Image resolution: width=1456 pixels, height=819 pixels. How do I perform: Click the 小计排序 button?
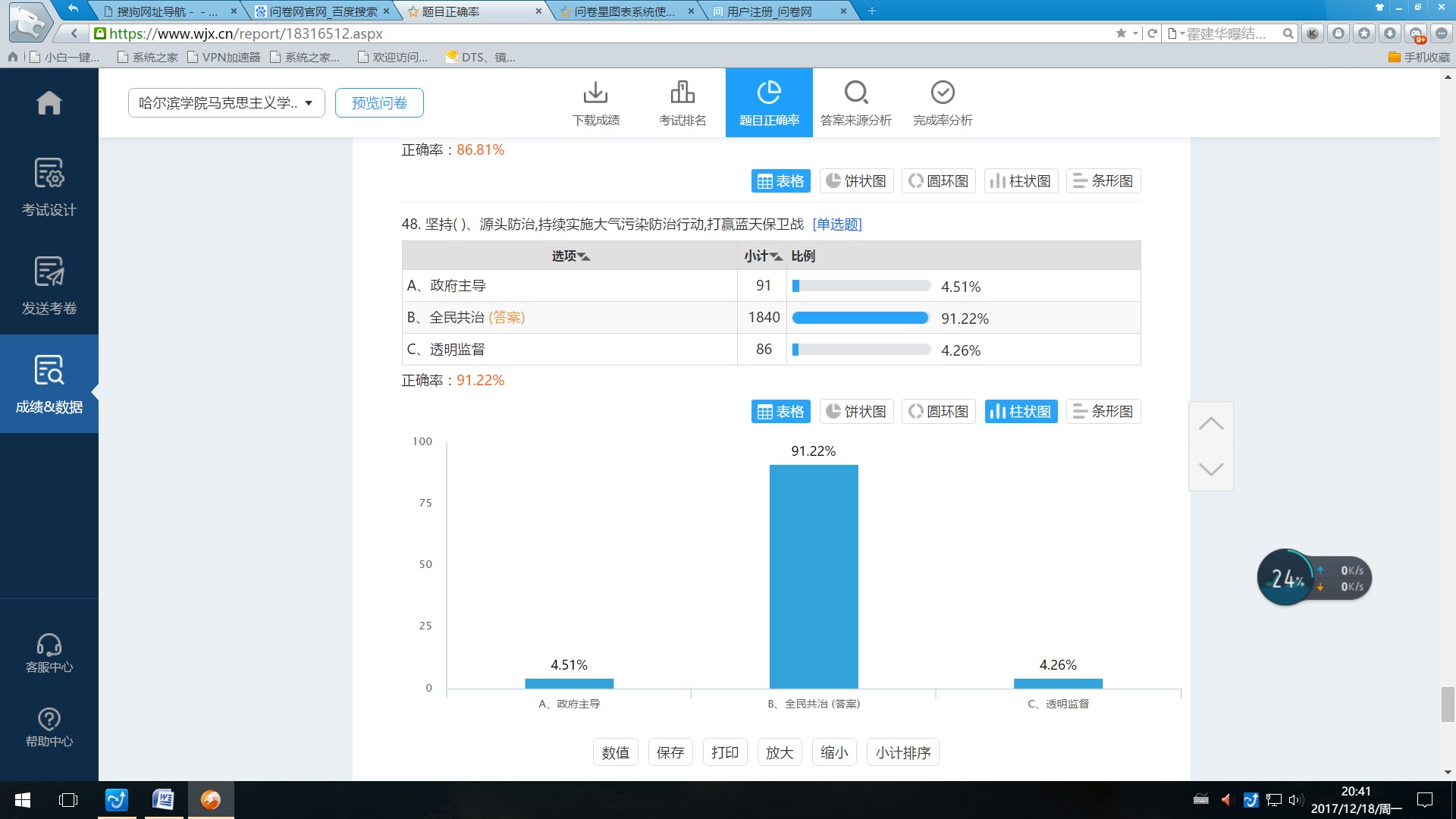(902, 752)
